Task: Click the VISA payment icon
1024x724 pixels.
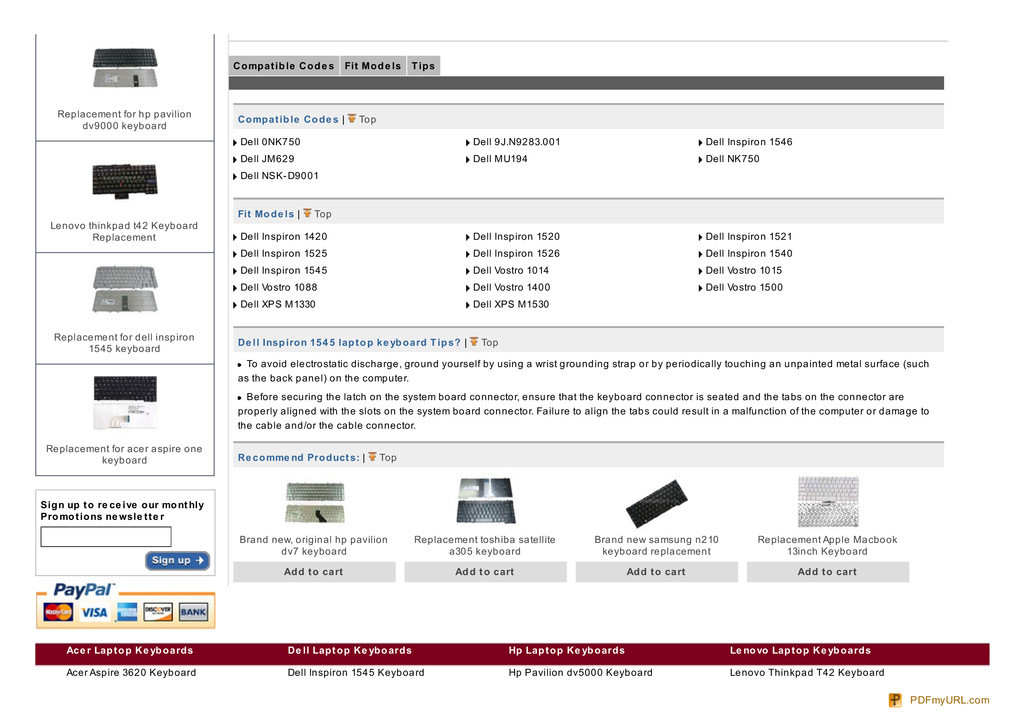Action: (x=94, y=612)
